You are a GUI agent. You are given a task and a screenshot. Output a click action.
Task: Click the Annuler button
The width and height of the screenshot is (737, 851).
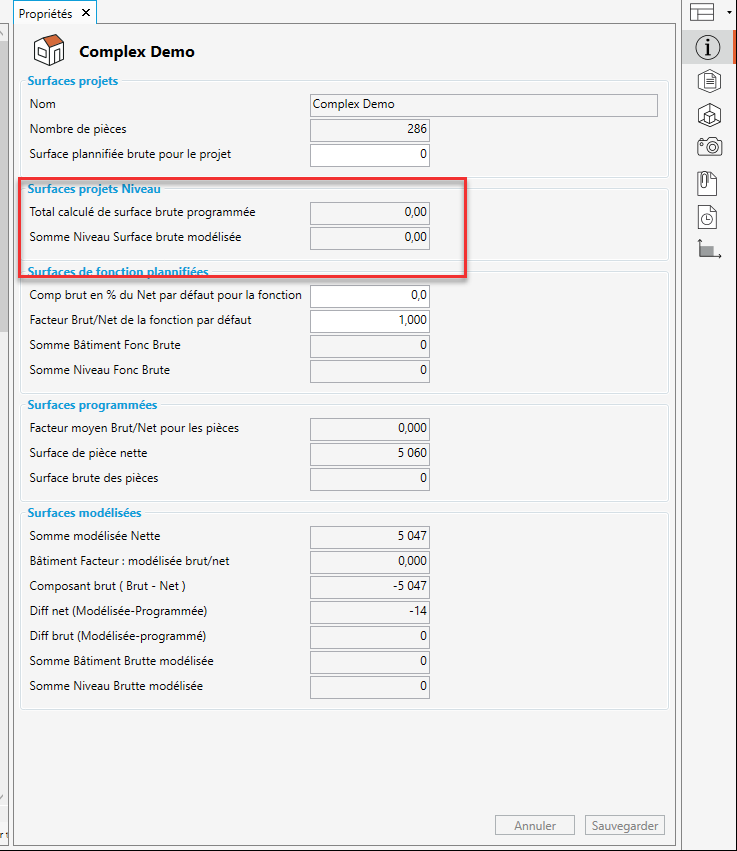(x=535, y=826)
